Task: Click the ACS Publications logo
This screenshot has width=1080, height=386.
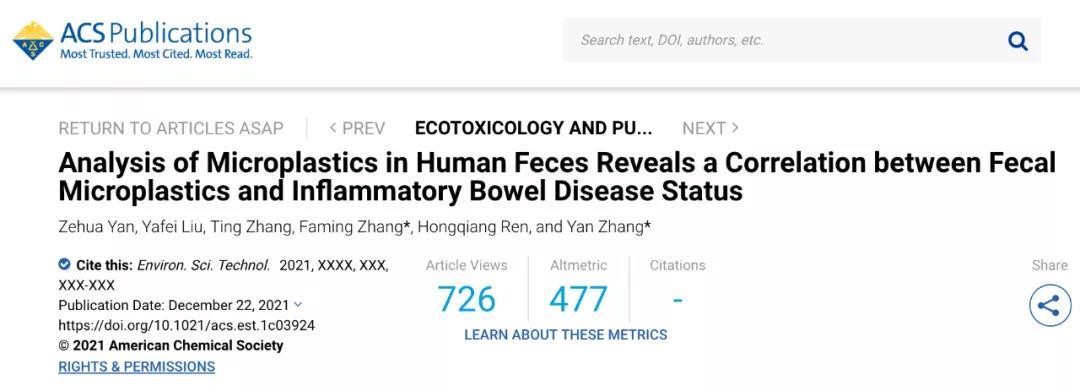Action: click(x=132, y=41)
